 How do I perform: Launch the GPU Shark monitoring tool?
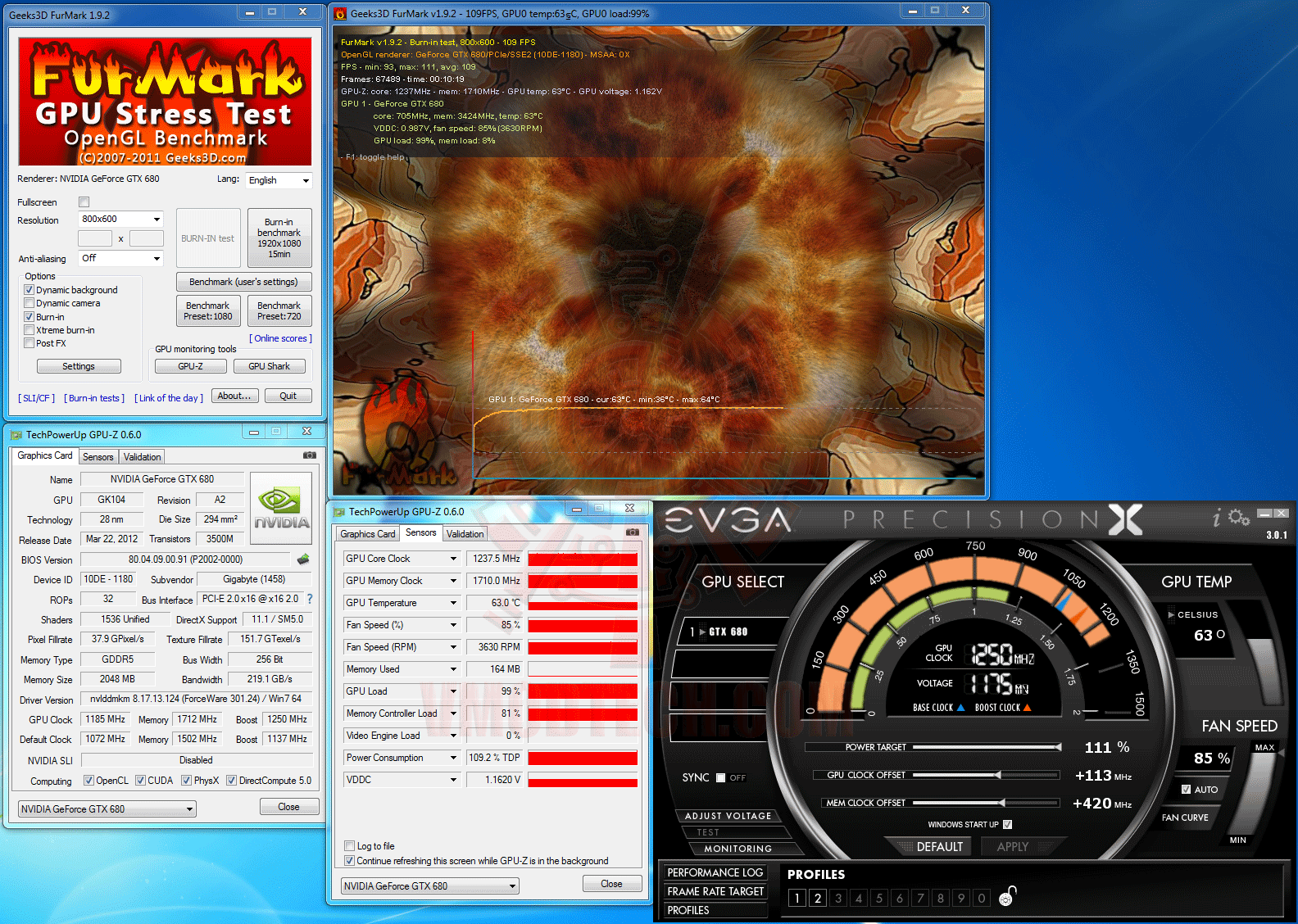click(x=269, y=366)
